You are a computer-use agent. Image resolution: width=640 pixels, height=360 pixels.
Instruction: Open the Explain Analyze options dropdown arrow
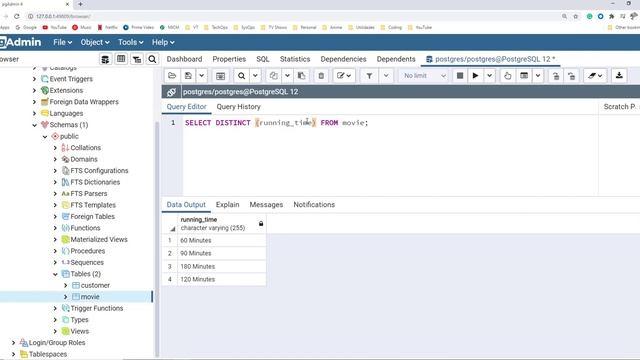click(x=538, y=76)
